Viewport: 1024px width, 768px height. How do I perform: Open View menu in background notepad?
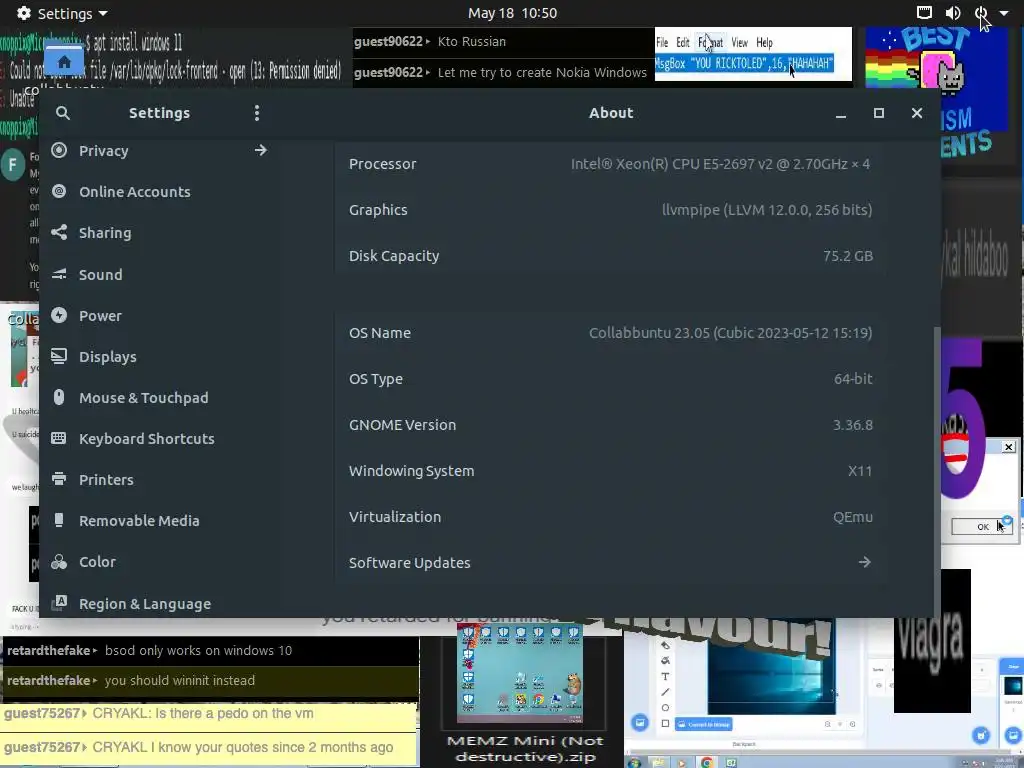click(739, 43)
